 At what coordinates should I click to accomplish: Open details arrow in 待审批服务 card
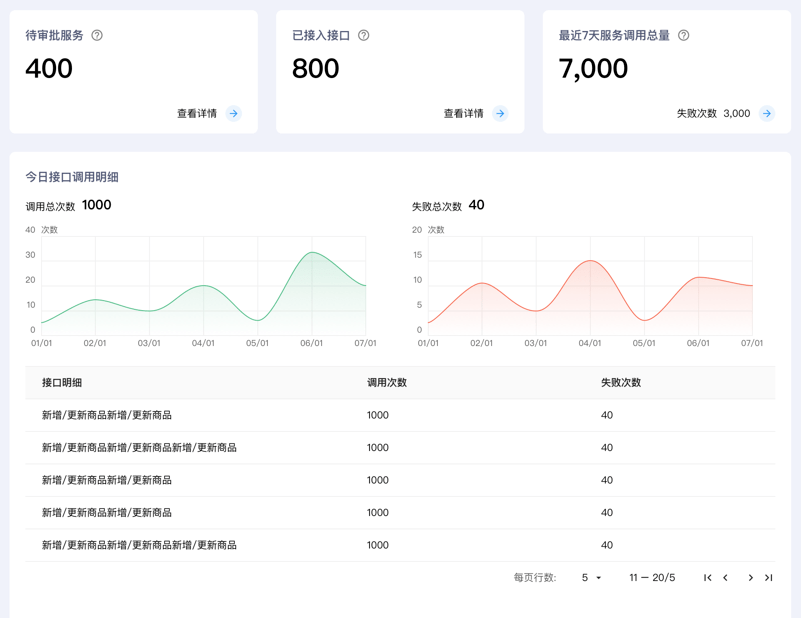point(234,113)
